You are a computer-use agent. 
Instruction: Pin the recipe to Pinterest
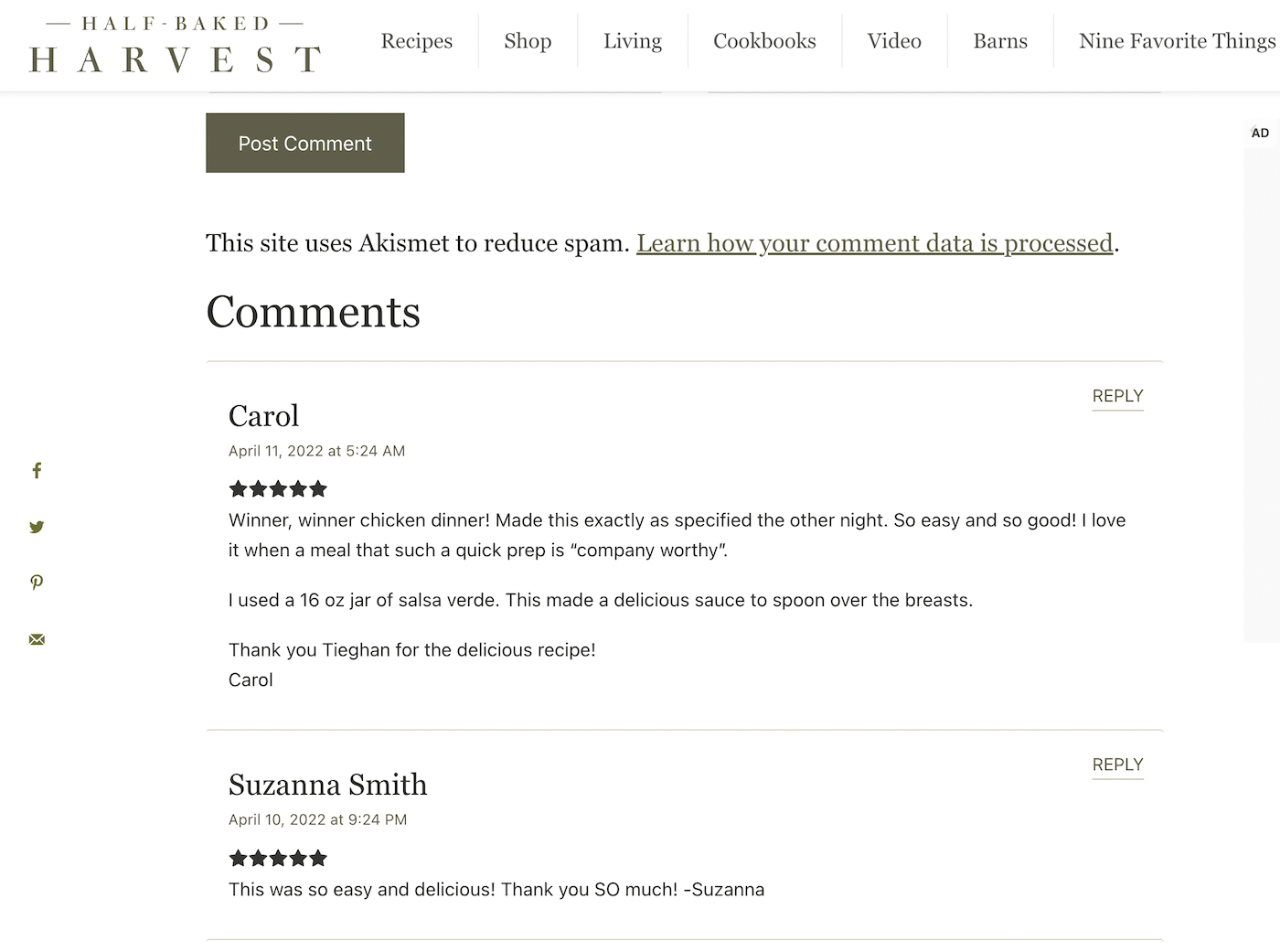37,583
